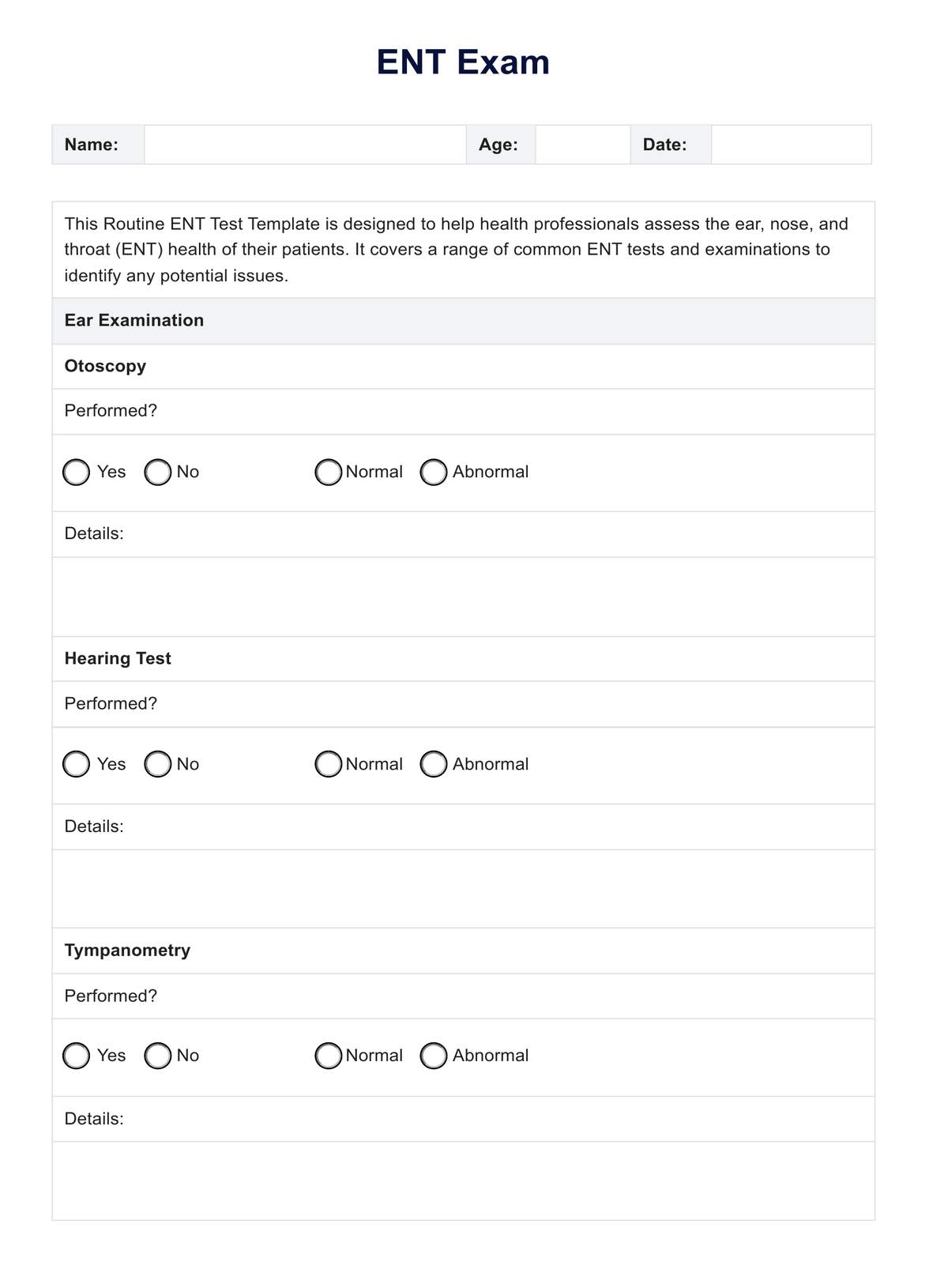929x1288 pixels.
Task: Select No for Tympanometry performed
Action: pos(158,1056)
